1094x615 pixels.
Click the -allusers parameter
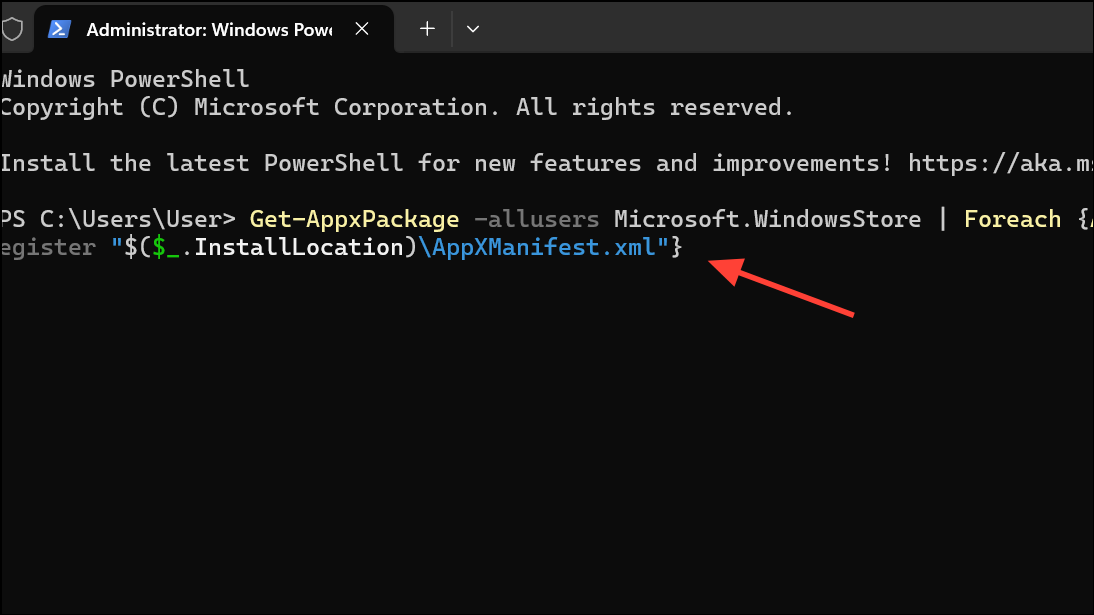536,219
